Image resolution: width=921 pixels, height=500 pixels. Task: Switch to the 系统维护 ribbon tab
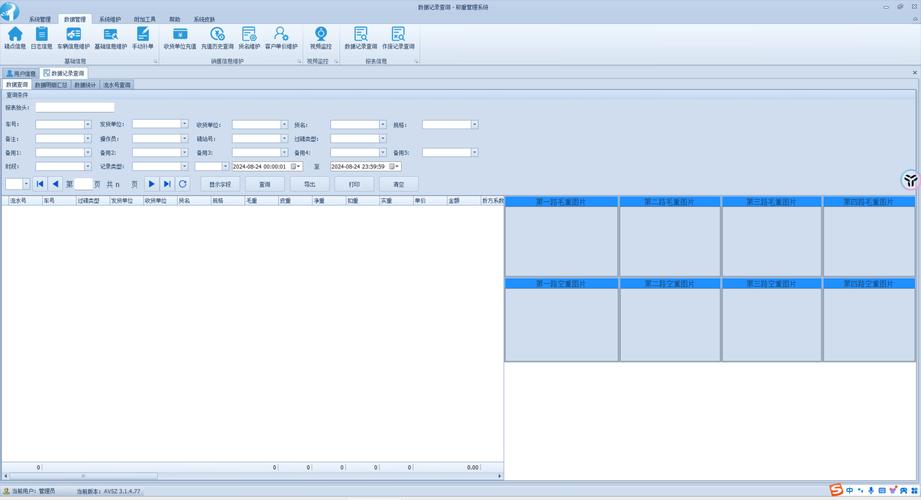coord(110,19)
